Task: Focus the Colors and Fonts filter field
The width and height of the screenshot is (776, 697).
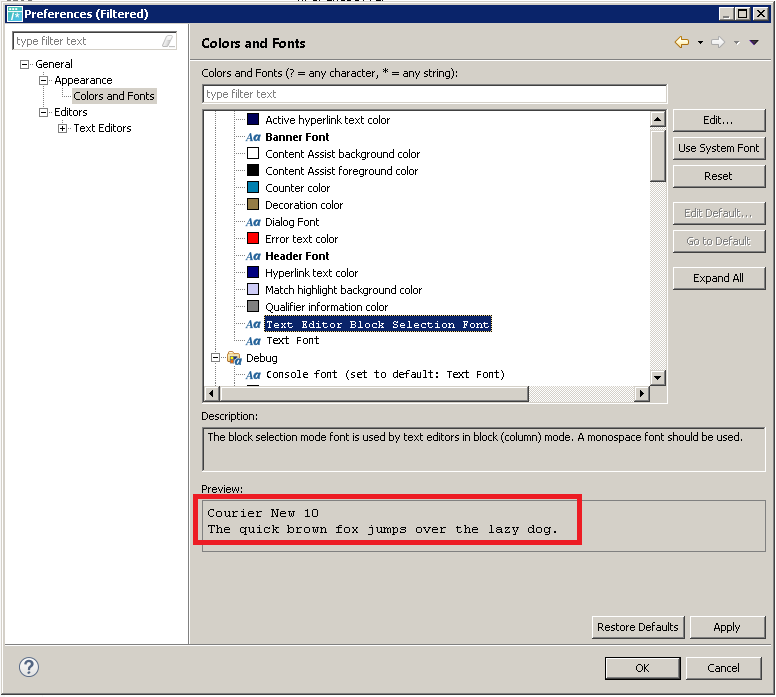Action: click(434, 94)
